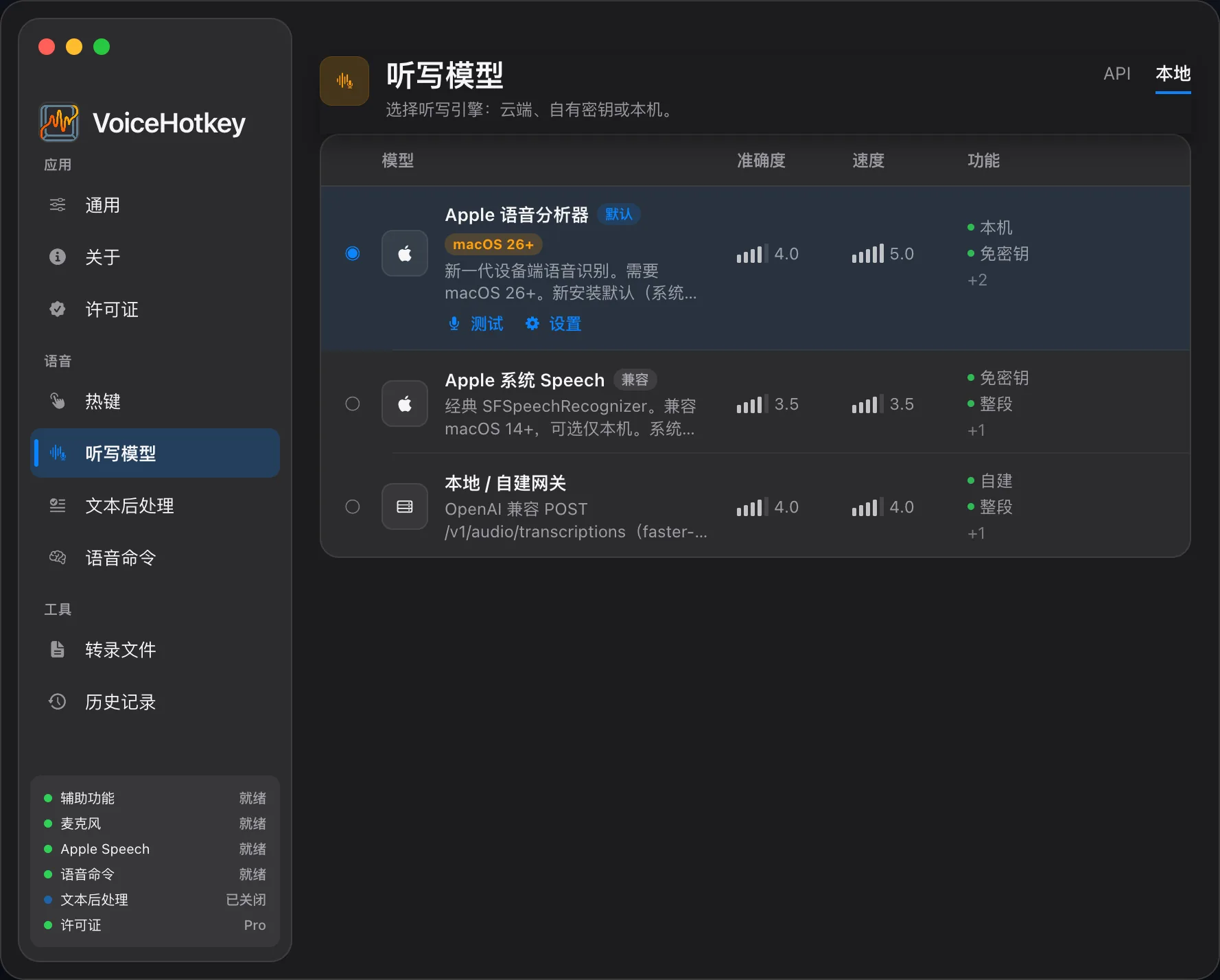
Task: Click the hand icon beside 热键
Action: click(x=58, y=401)
